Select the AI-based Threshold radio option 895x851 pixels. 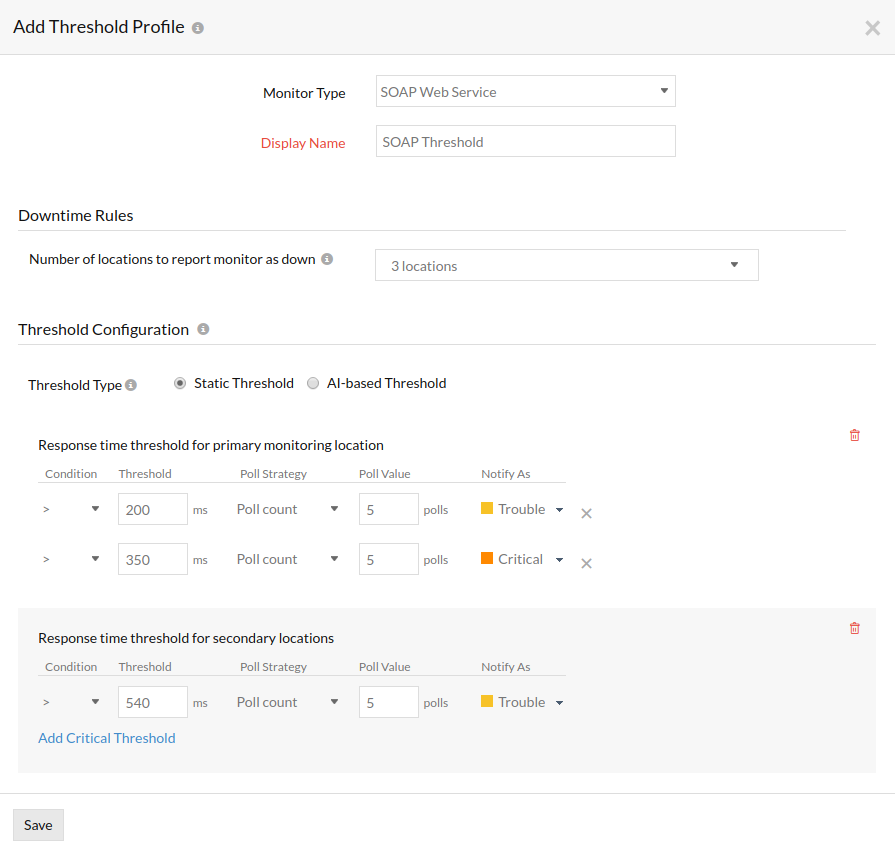click(313, 383)
